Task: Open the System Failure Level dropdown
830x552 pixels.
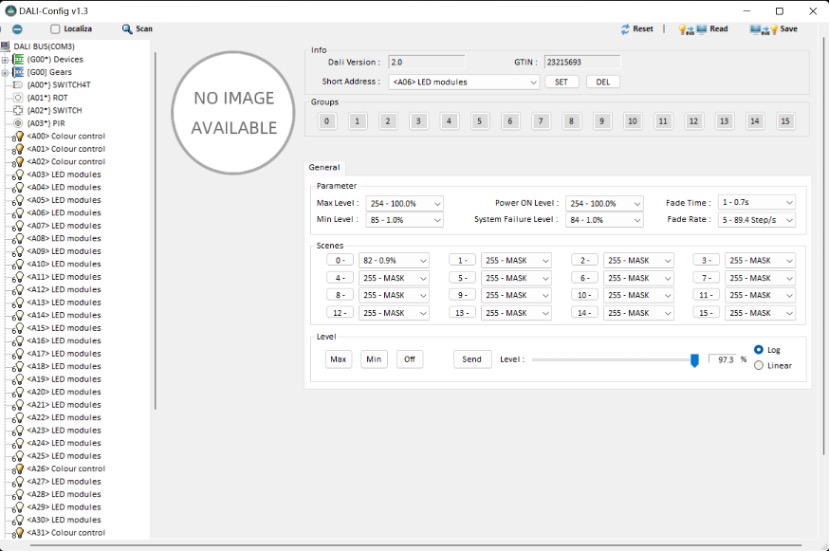Action: tap(605, 220)
